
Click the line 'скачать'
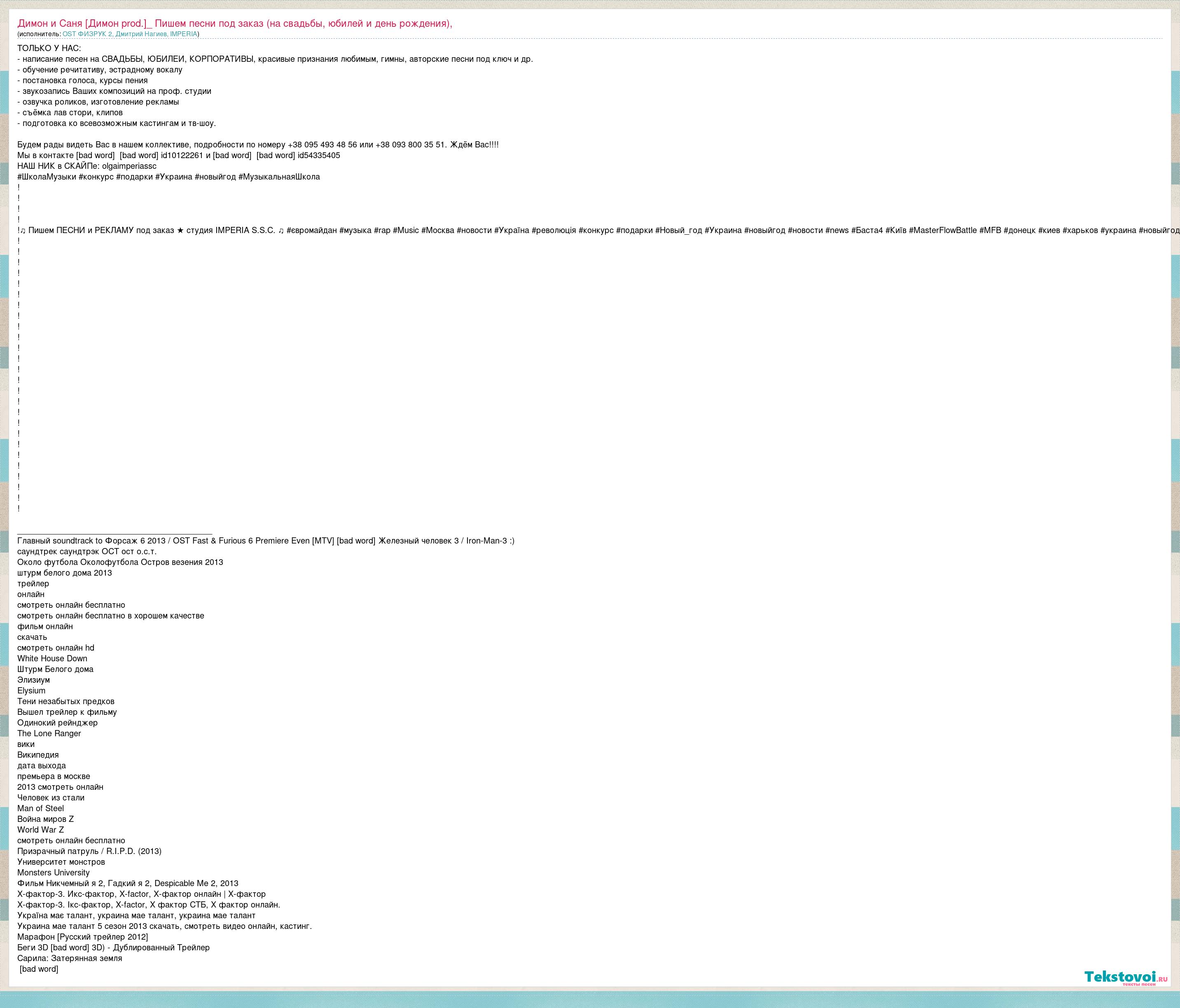pos(32,638)
